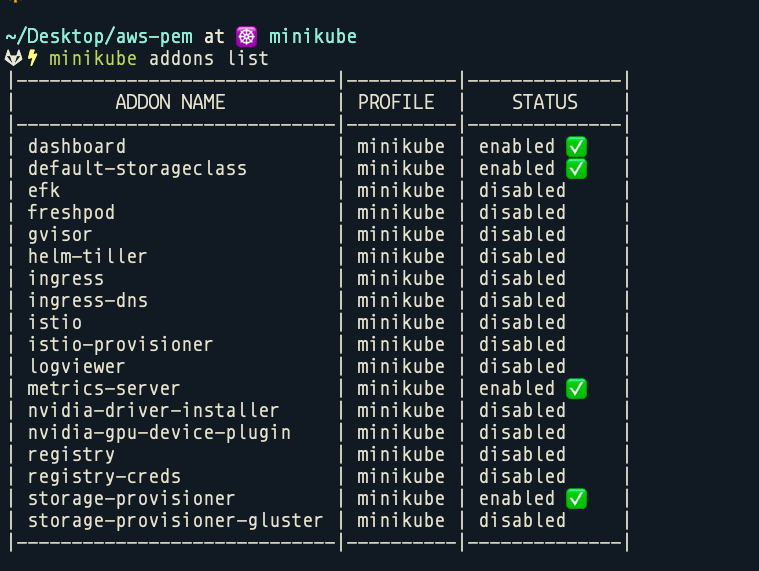This screenshot has height=571, width=759.
Task: Click the purple Kubernetes helm icon
Action: click(x=246, y=37)
